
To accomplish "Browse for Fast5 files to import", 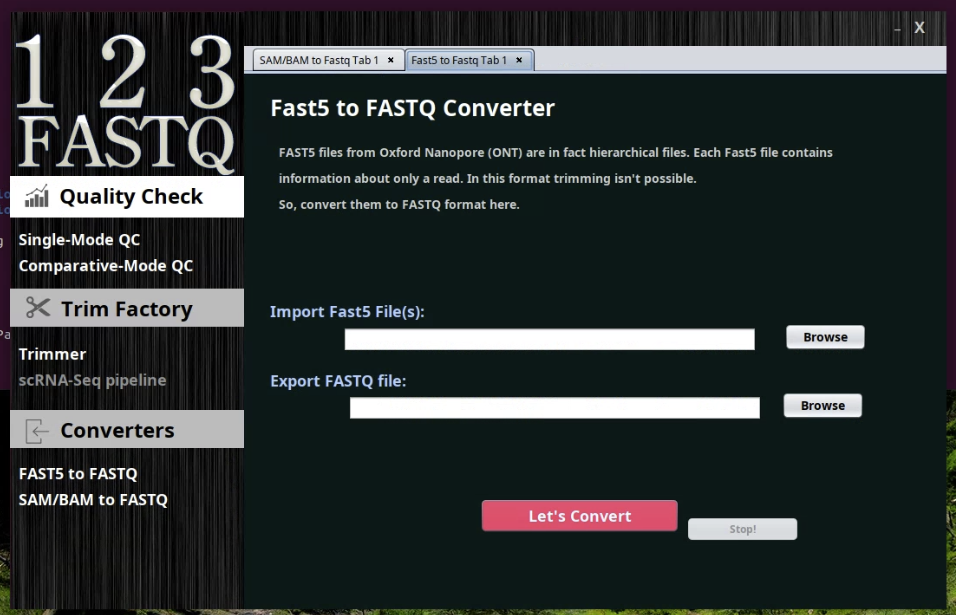I will [825, 337].
